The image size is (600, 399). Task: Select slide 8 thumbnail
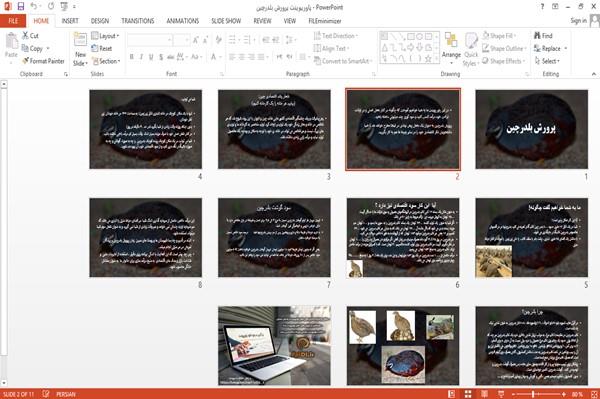click(x=145, y=238)
